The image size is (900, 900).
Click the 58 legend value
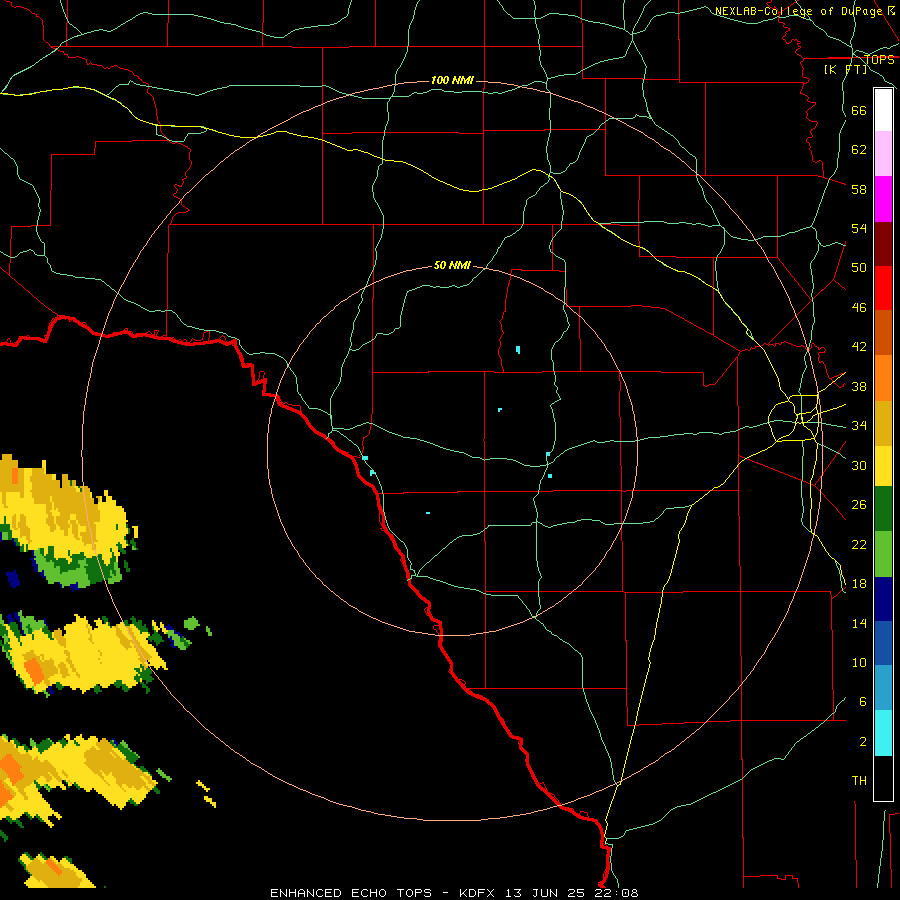859,189
